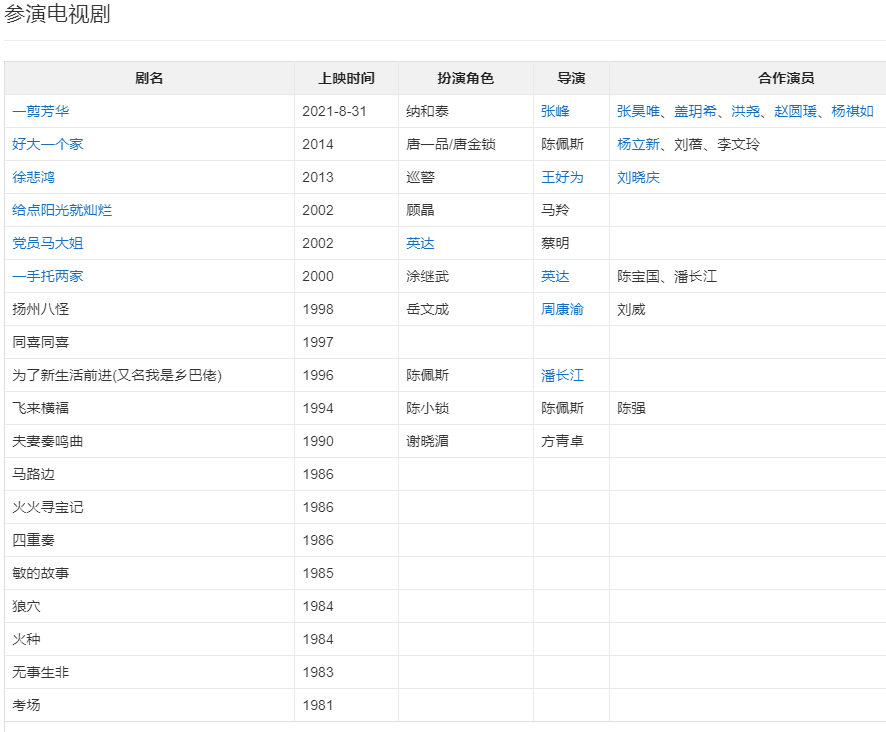Select the role 唐一品/唐金锁

[x=451, y=144]
